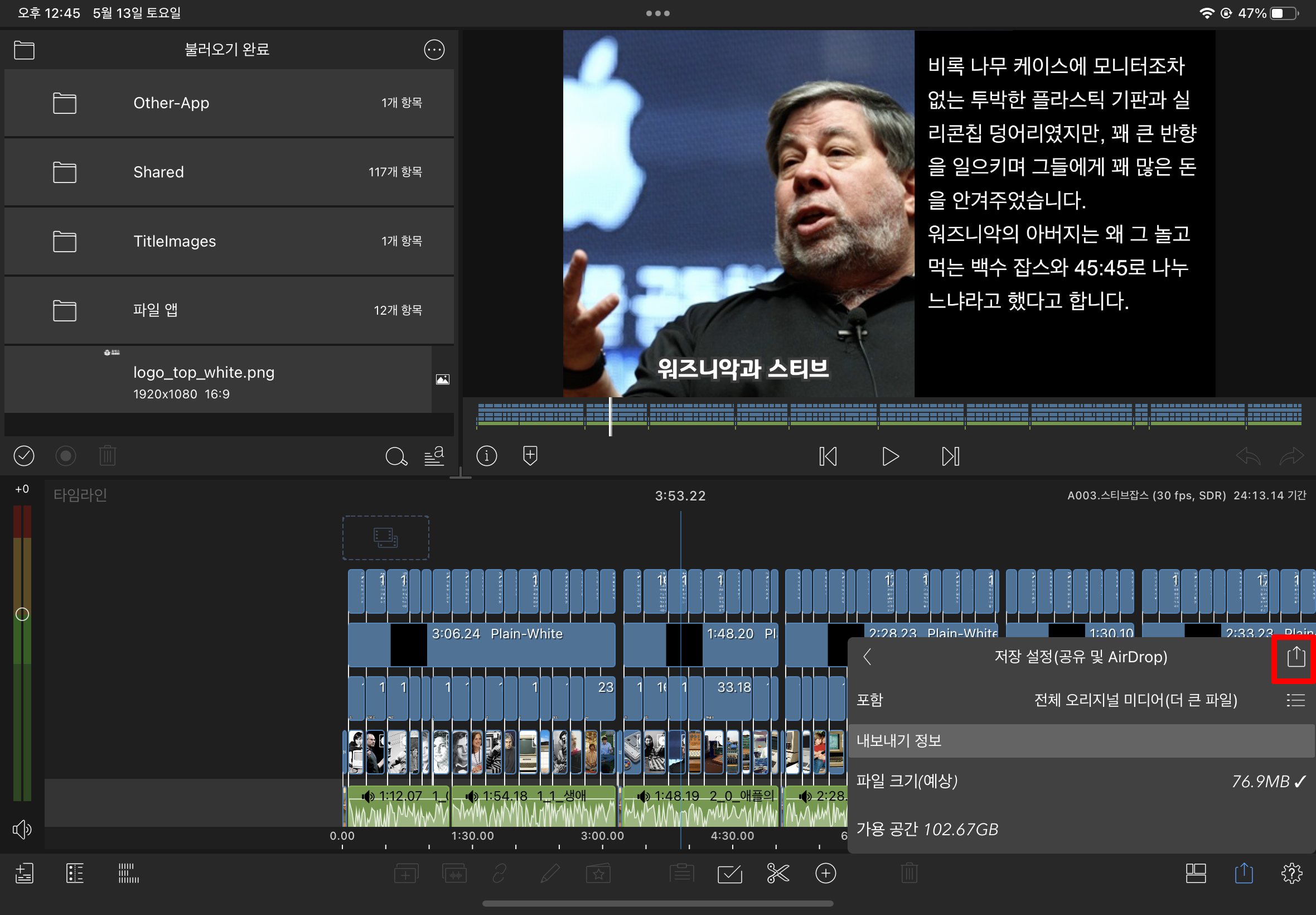
Task: Toggle the checkmark select button in library
Action: pyautogui.click(x=24, y=456)
